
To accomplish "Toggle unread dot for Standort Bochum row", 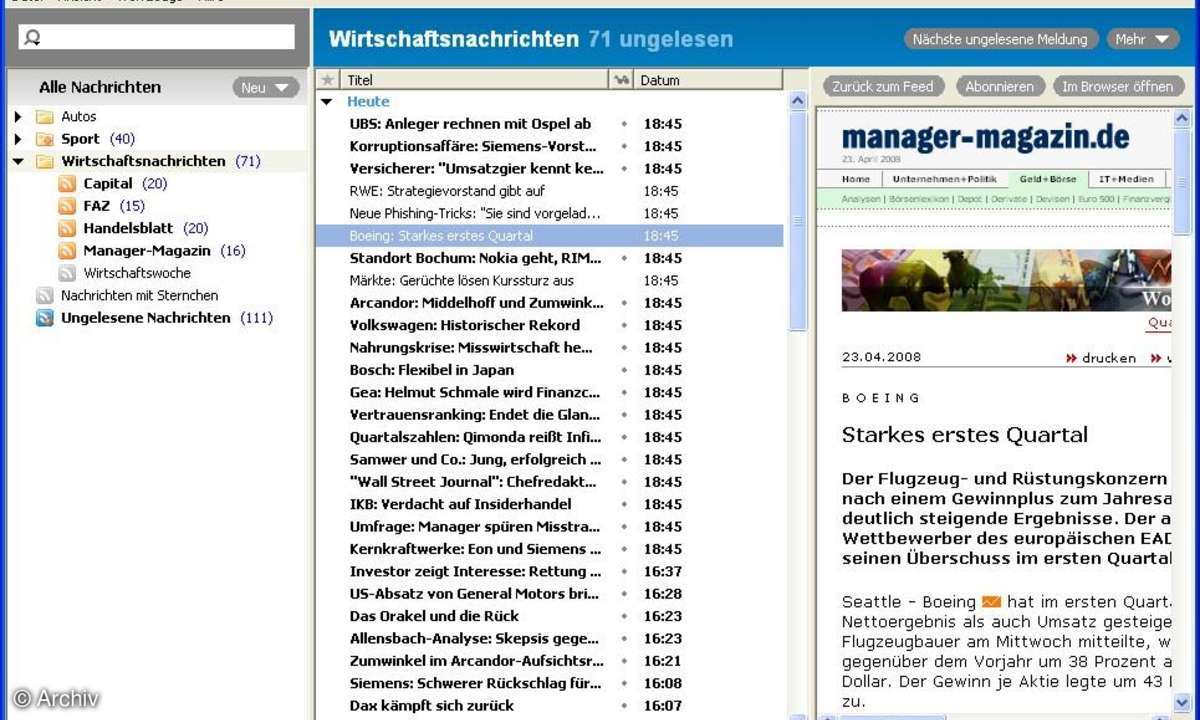I will tap(624, 258).
